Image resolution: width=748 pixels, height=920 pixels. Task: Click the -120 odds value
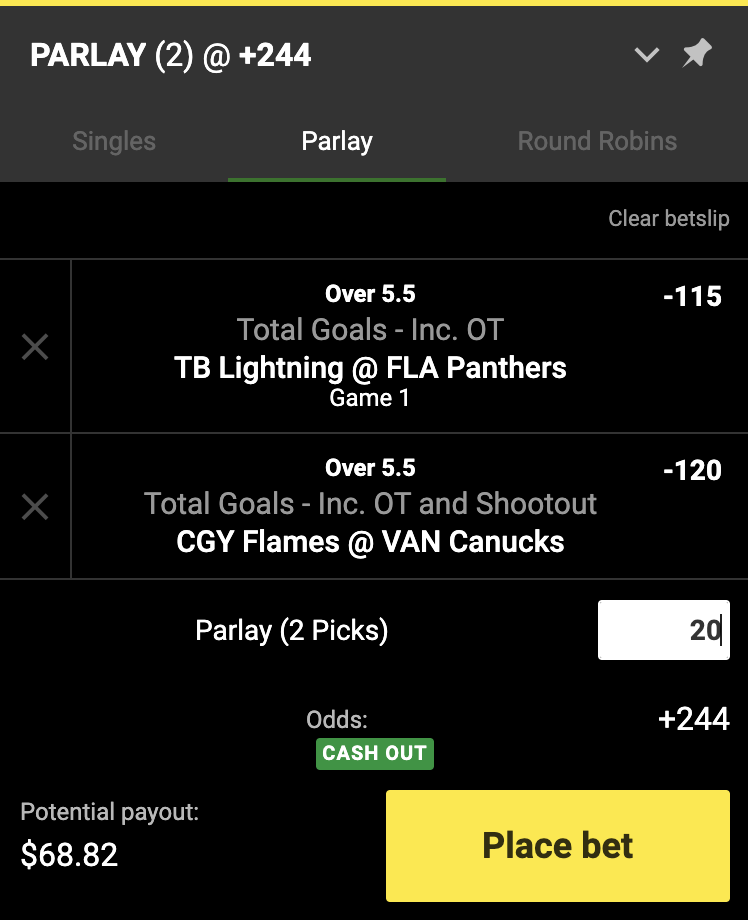pyautogui.click(x=692, y=470)
